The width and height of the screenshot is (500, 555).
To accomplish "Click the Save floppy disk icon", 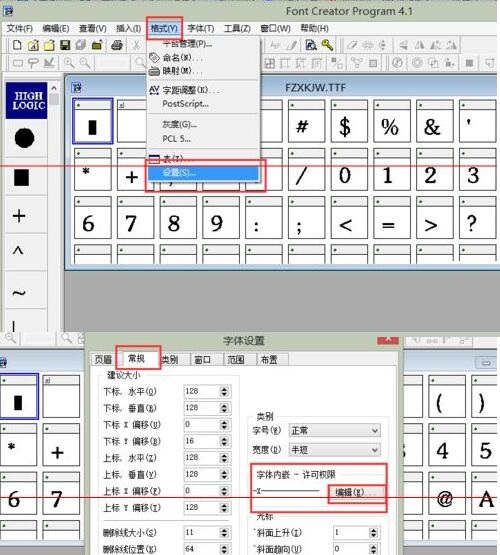I will [65, 45].
